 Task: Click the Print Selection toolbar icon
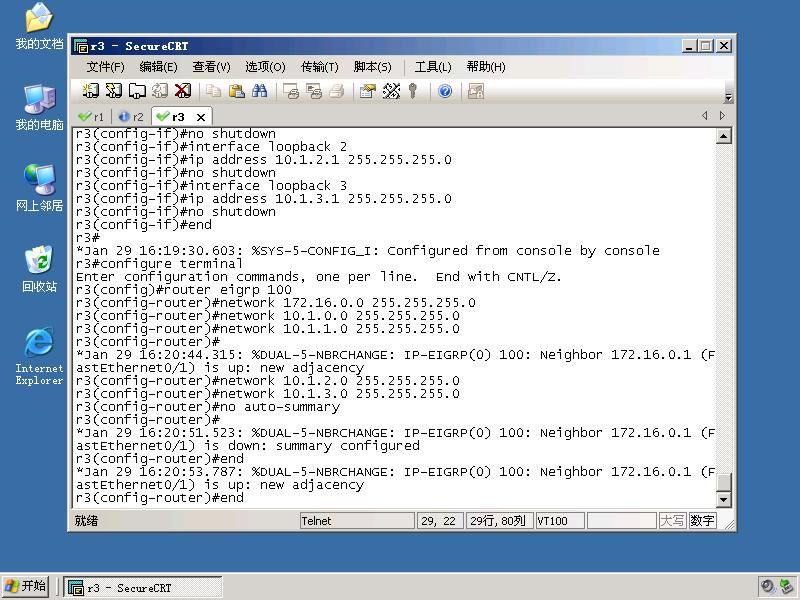coord(314,91)
